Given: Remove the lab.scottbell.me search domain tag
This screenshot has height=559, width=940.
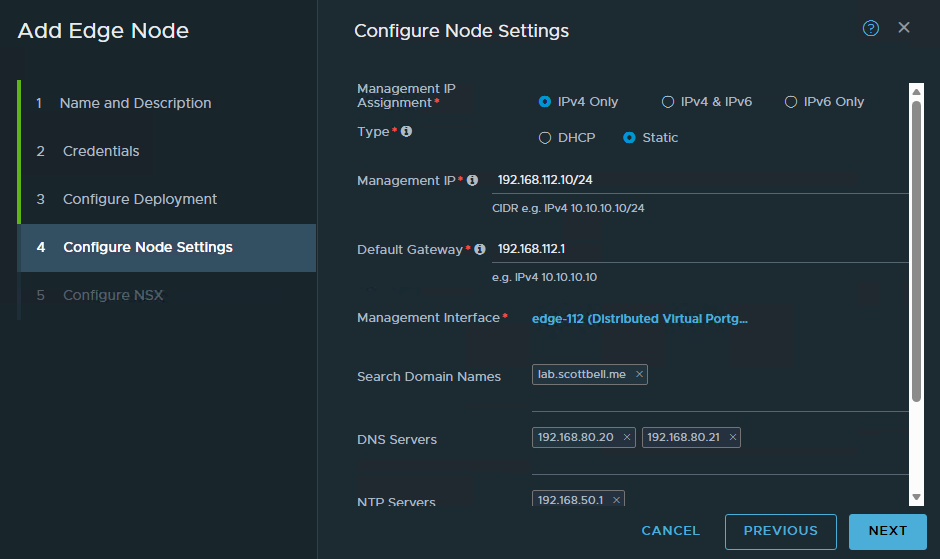Looking at the screenshot, I should pyautogui.click(x=639, y=374).
